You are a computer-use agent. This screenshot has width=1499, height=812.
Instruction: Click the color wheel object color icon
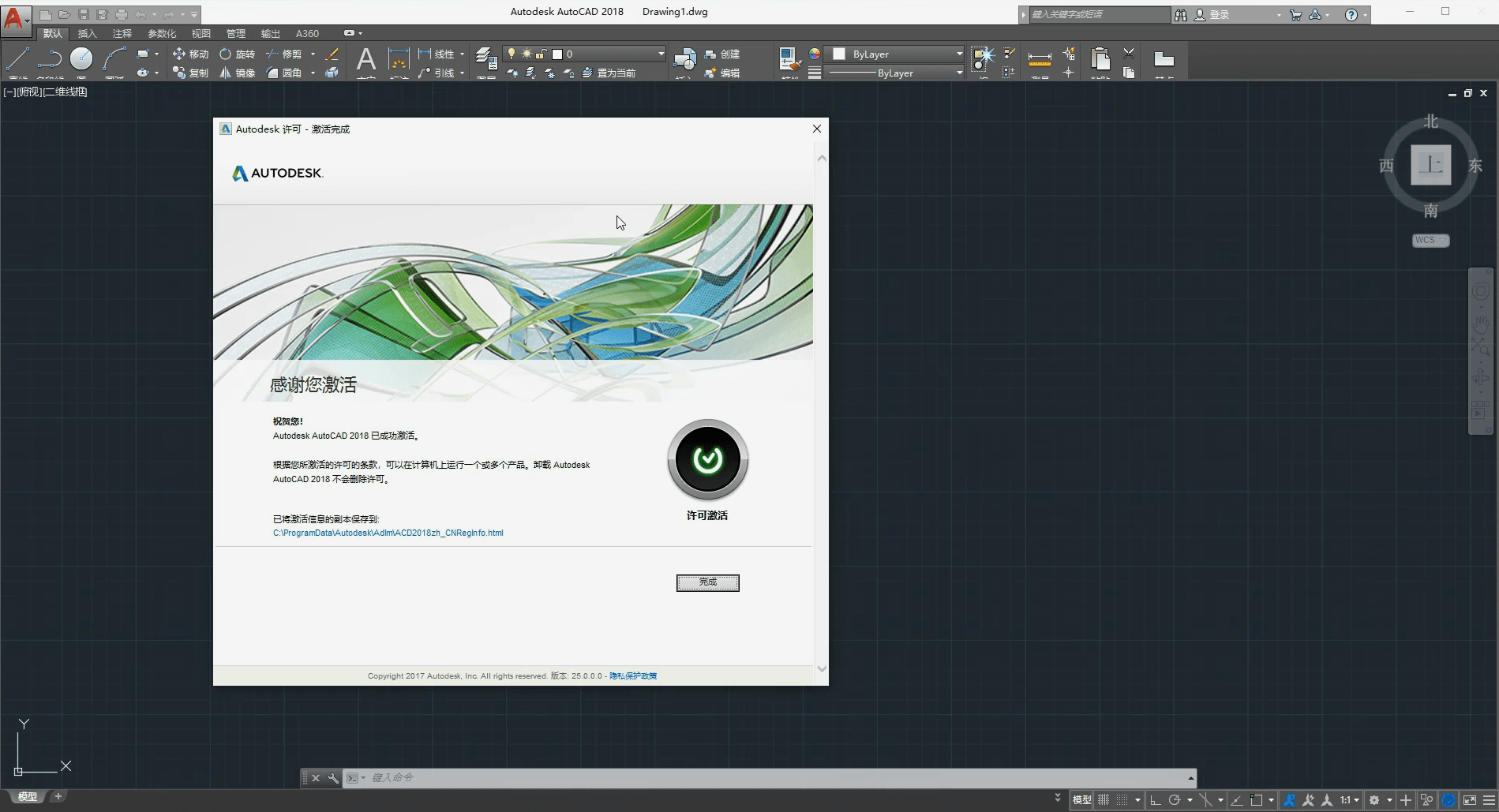click(815, 54)
